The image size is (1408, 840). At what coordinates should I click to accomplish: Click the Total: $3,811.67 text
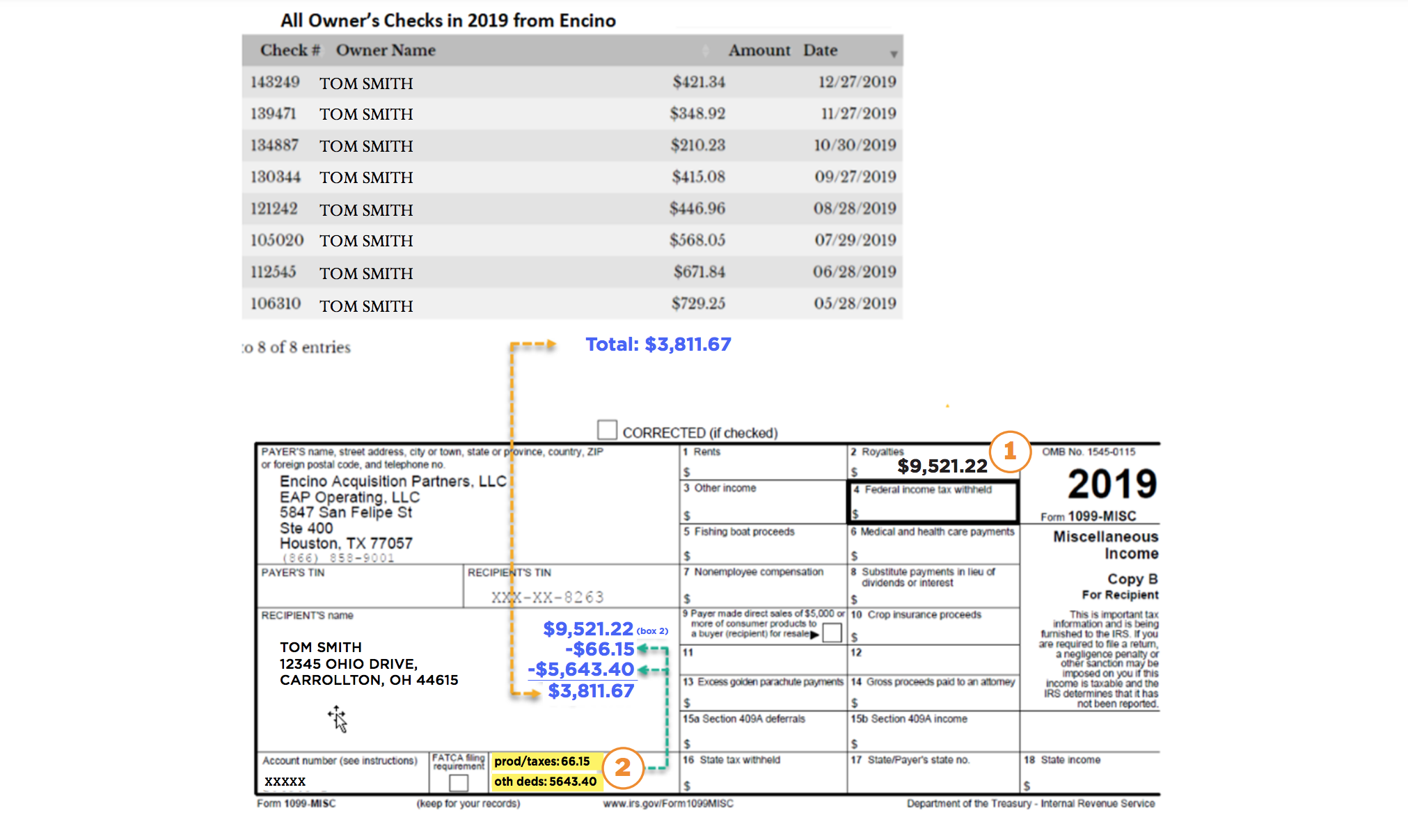pos(658,344)
